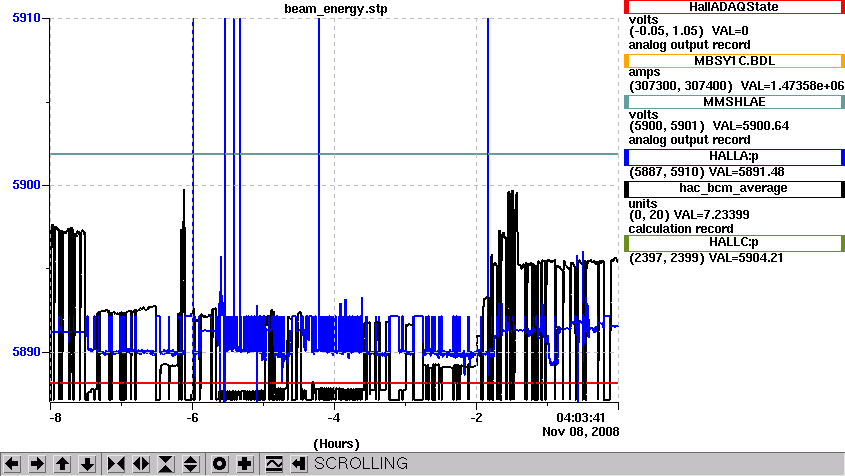Click the VAL=0 readout for HallADAQState

click(730, 31)
